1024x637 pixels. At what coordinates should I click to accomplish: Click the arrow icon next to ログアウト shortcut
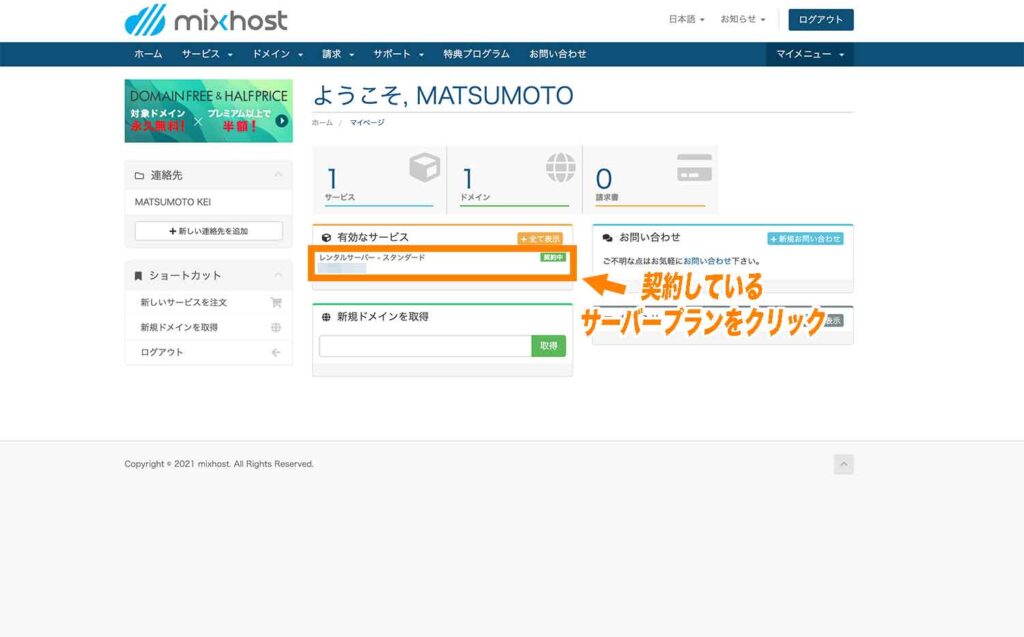tap(277, 352)
